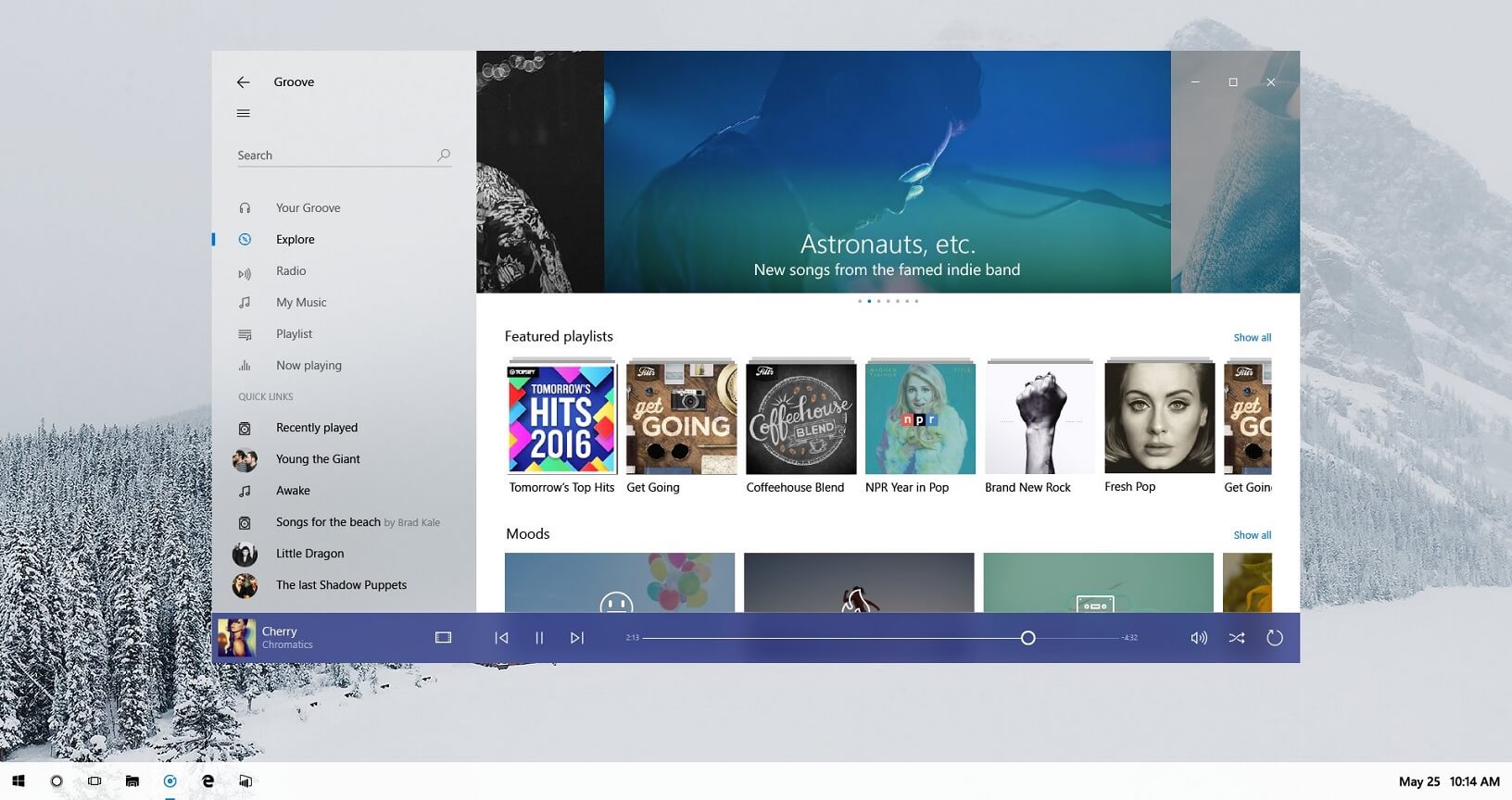Open the Coffeehouse Blend playlist cover
Screen dimensions: 1512x800
pyautogui.click(x=801, y=419)
